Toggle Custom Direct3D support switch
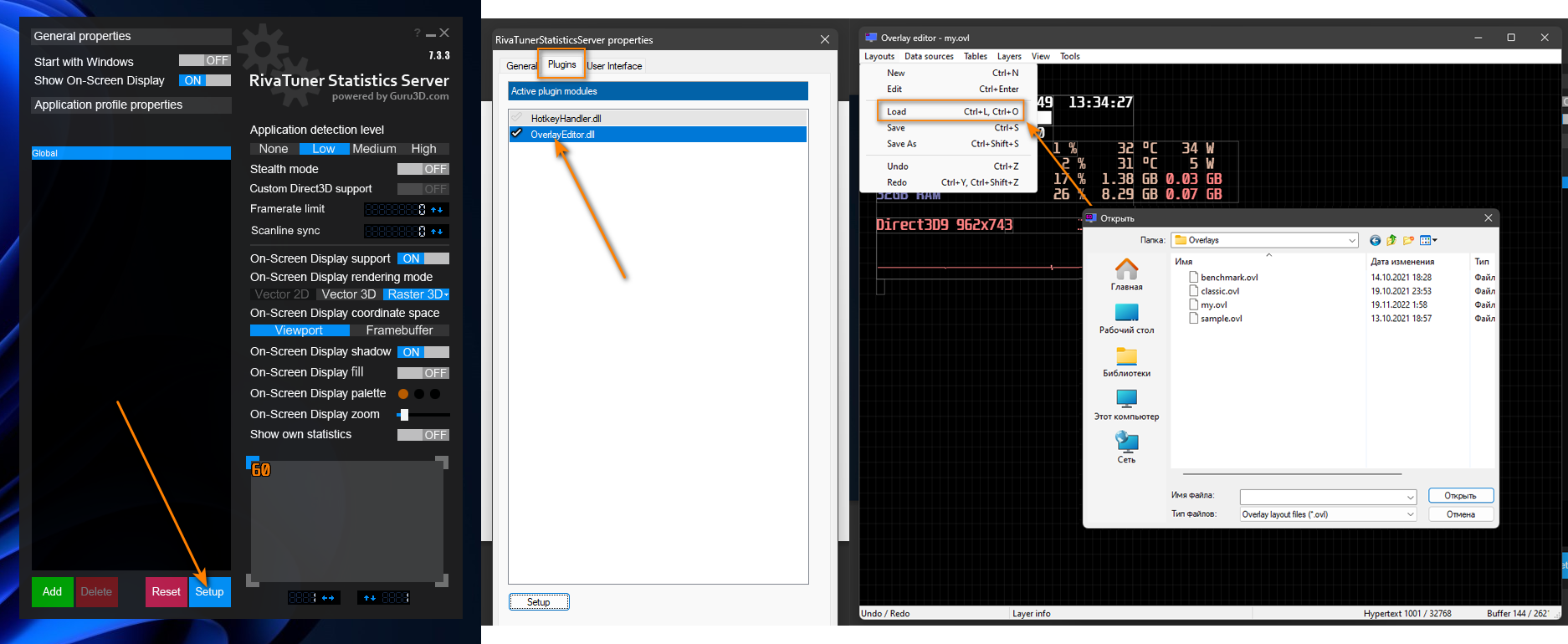This screenshot has width=1568, height=644. pyautogui.click(x=423, y=189)
